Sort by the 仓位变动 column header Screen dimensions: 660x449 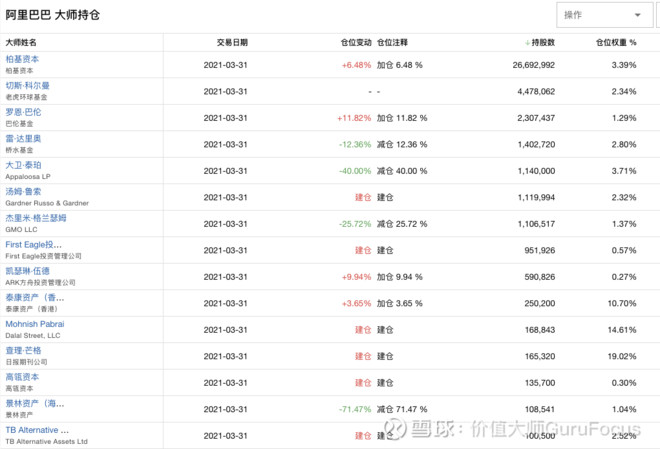click(x=356, y=43)
